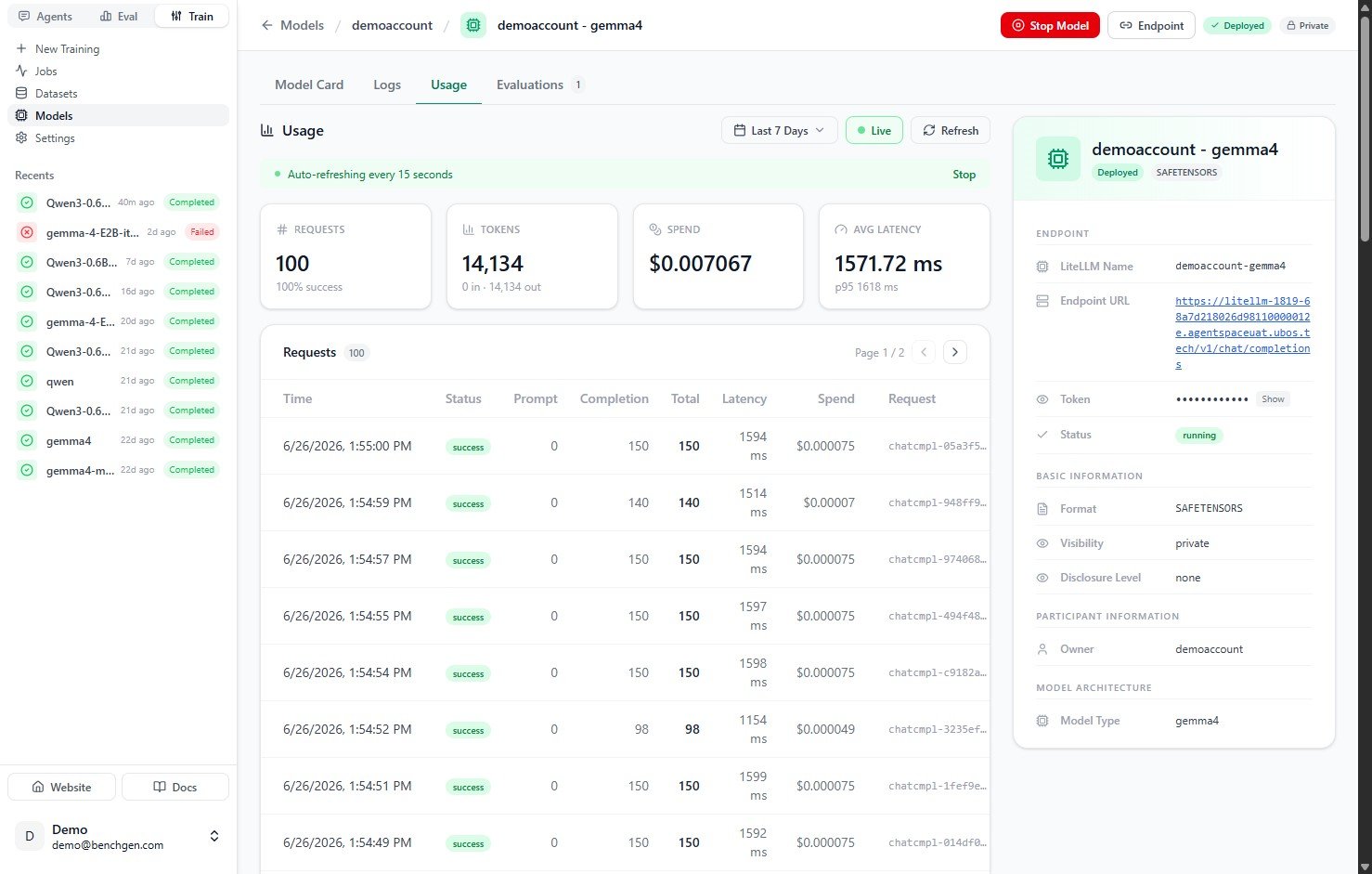The image size is (1372, 874).
Task: Open the Agents section
Action: (45, 16)
